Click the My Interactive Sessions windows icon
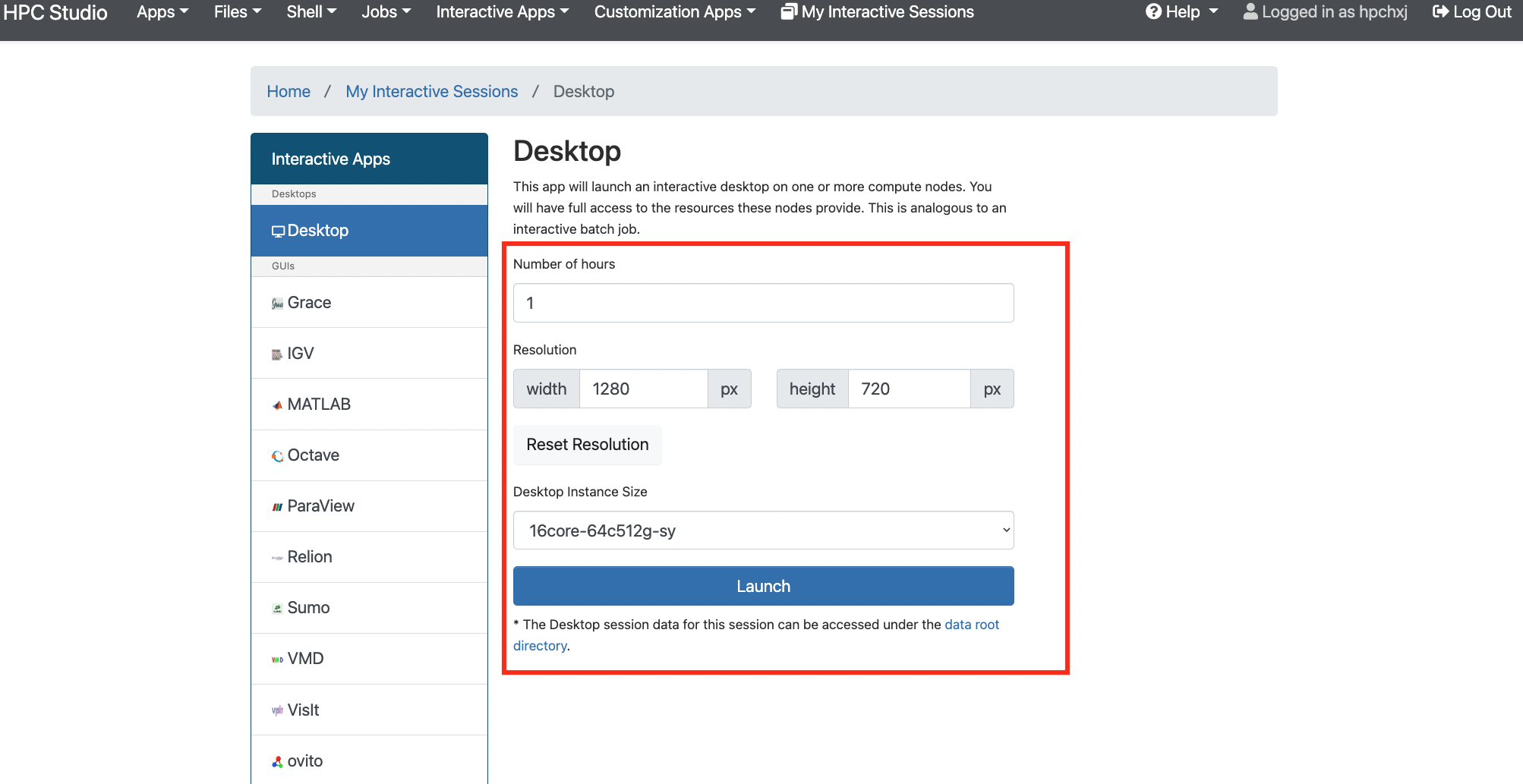 [x=789, y=12]
